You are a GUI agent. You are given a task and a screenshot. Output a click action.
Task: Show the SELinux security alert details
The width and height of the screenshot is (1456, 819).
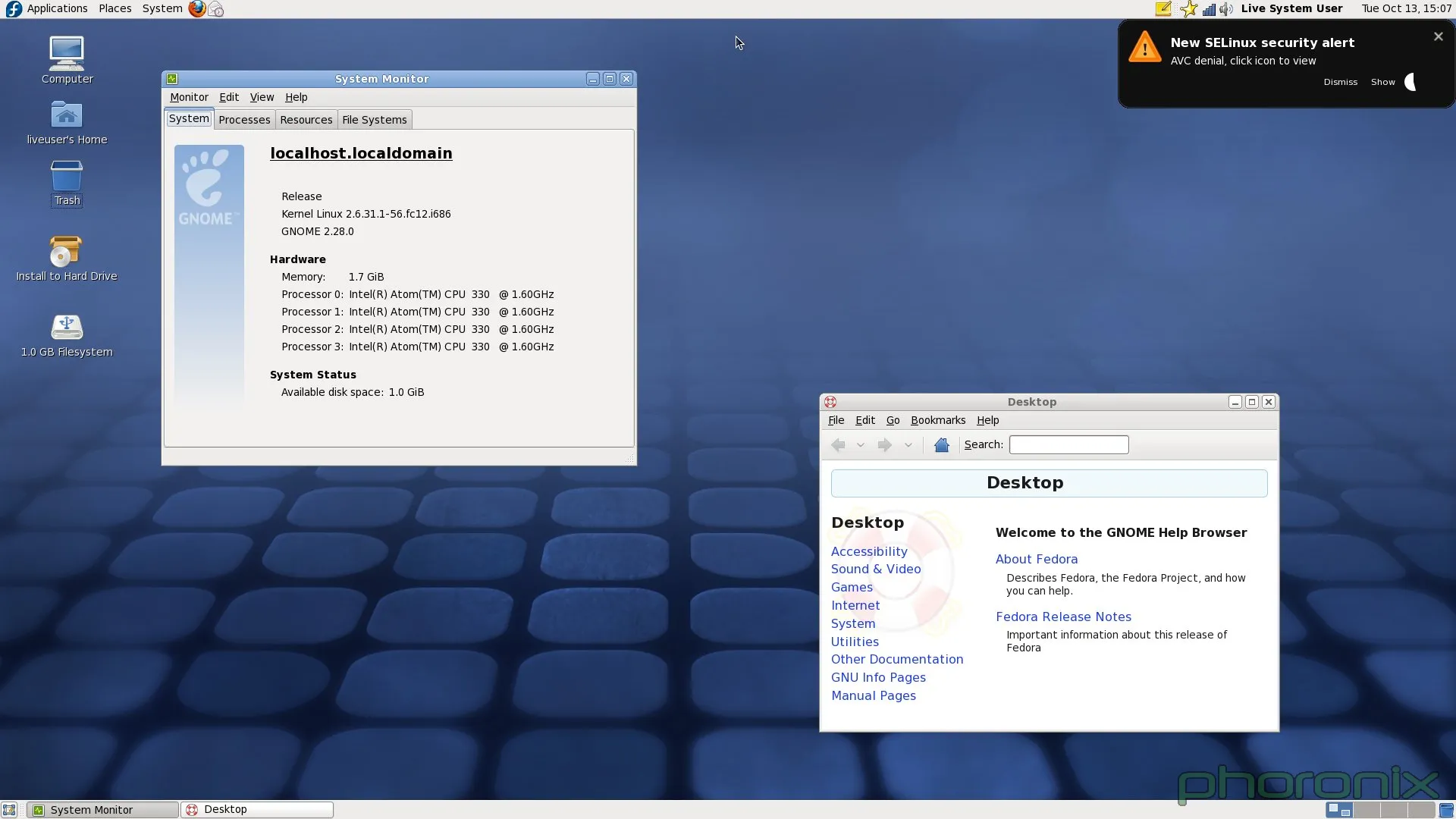(1382, 82)
